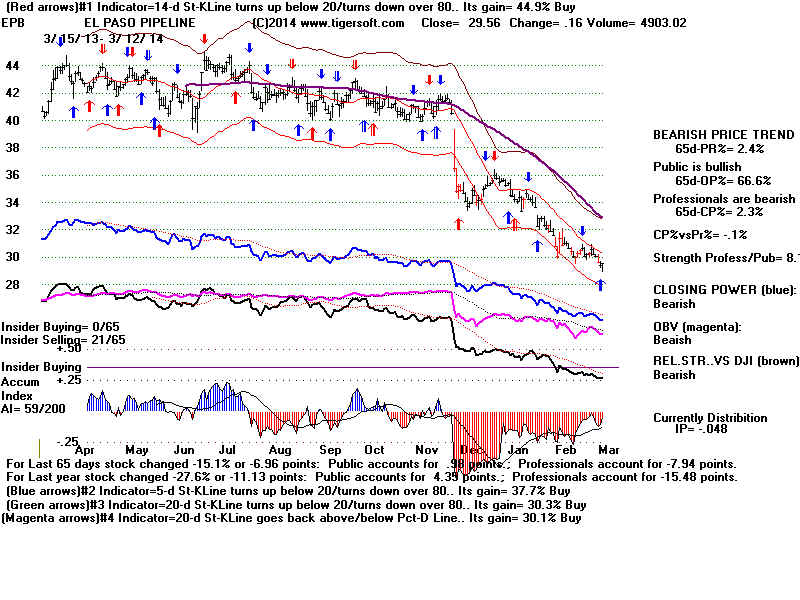The image size is (800, 600).
Task: Select the Nov month marker
Action: [427, 450]
